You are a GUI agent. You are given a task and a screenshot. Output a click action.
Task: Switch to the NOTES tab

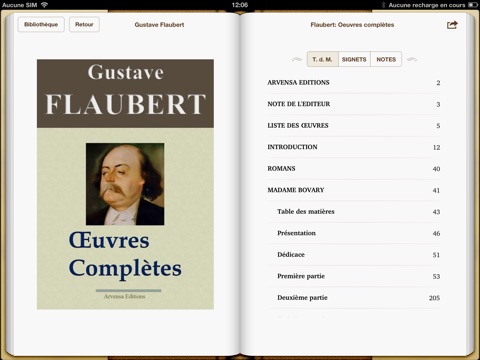386,59
